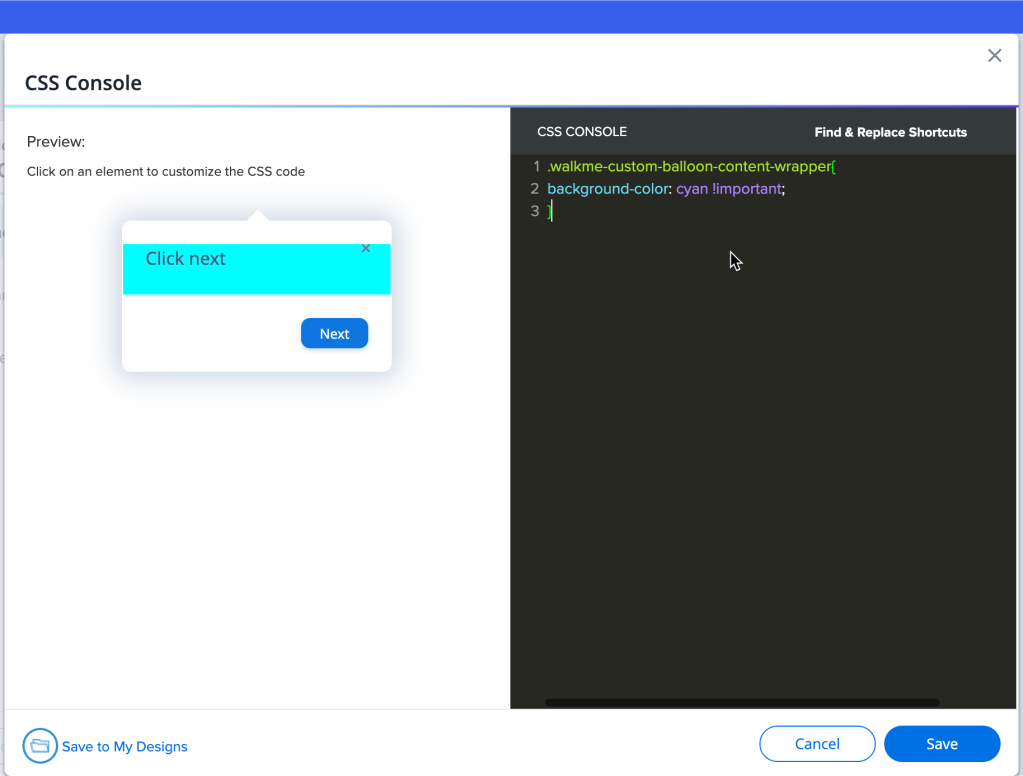Image resolution: width=1023 pixels, height=776 pixels.
Task: Click the .walkme-custom-balloon-content-wrapper selector in the code
Action: [x=688, y=166]
